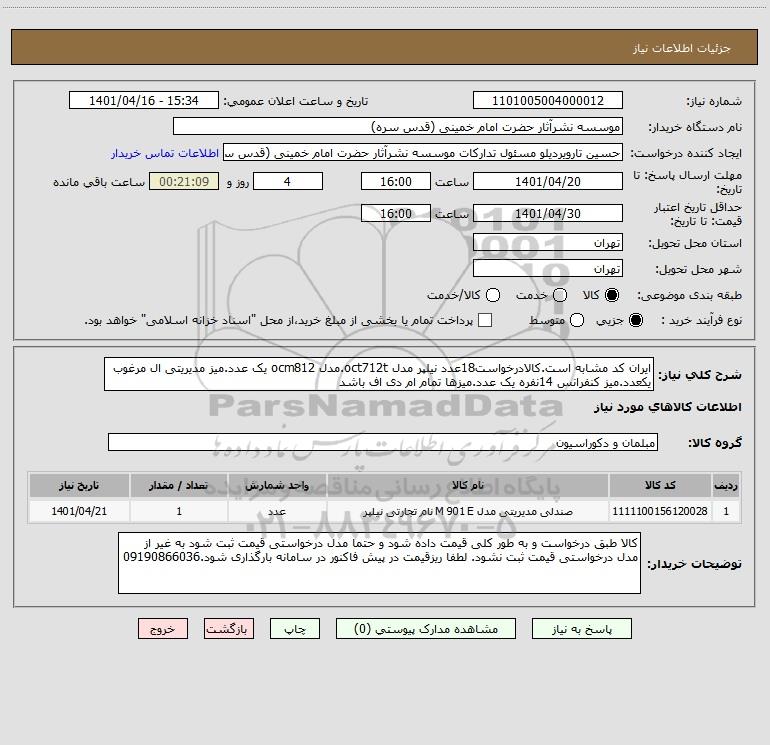This screenshot has height=745, width=770.
Task: Click the شهر محل تحویل field تهران
Action: [x=548, y=269]
